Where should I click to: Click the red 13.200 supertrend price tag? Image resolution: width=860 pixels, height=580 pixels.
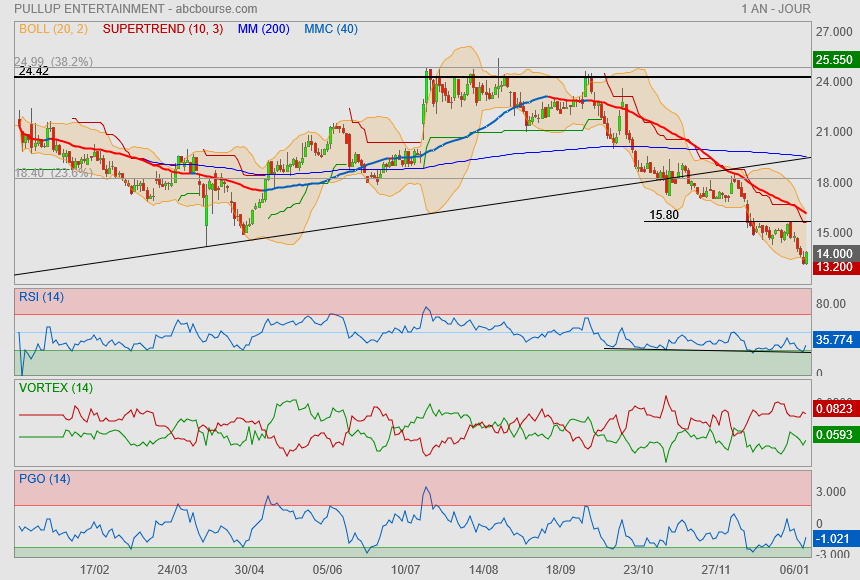coord(834,267)
